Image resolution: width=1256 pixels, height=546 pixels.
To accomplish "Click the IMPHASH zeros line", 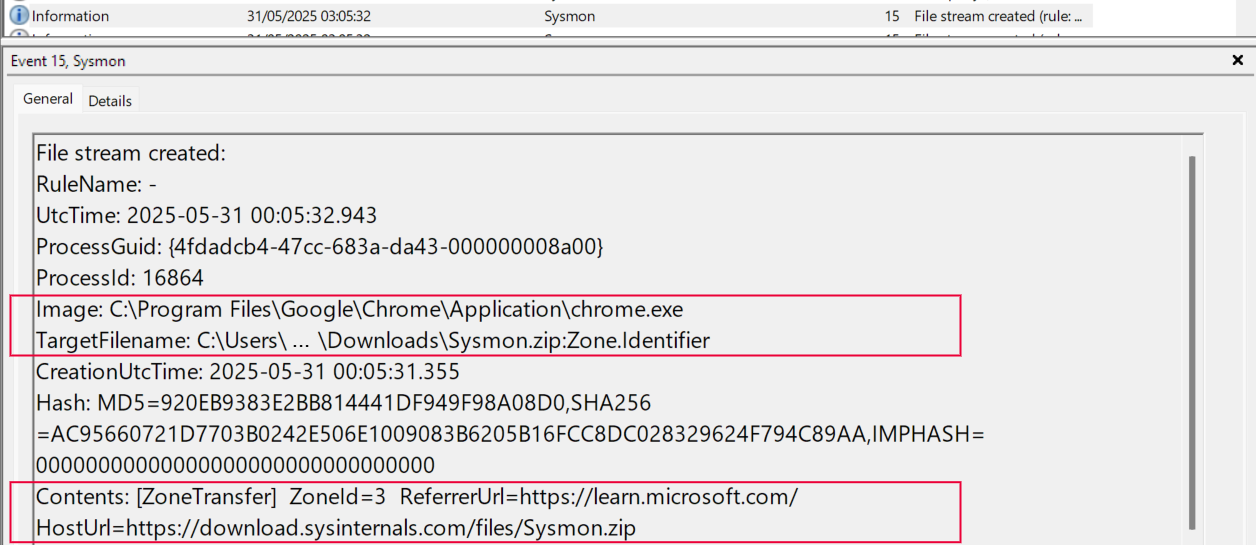I will pyautogui.click(x=235, y=465).
